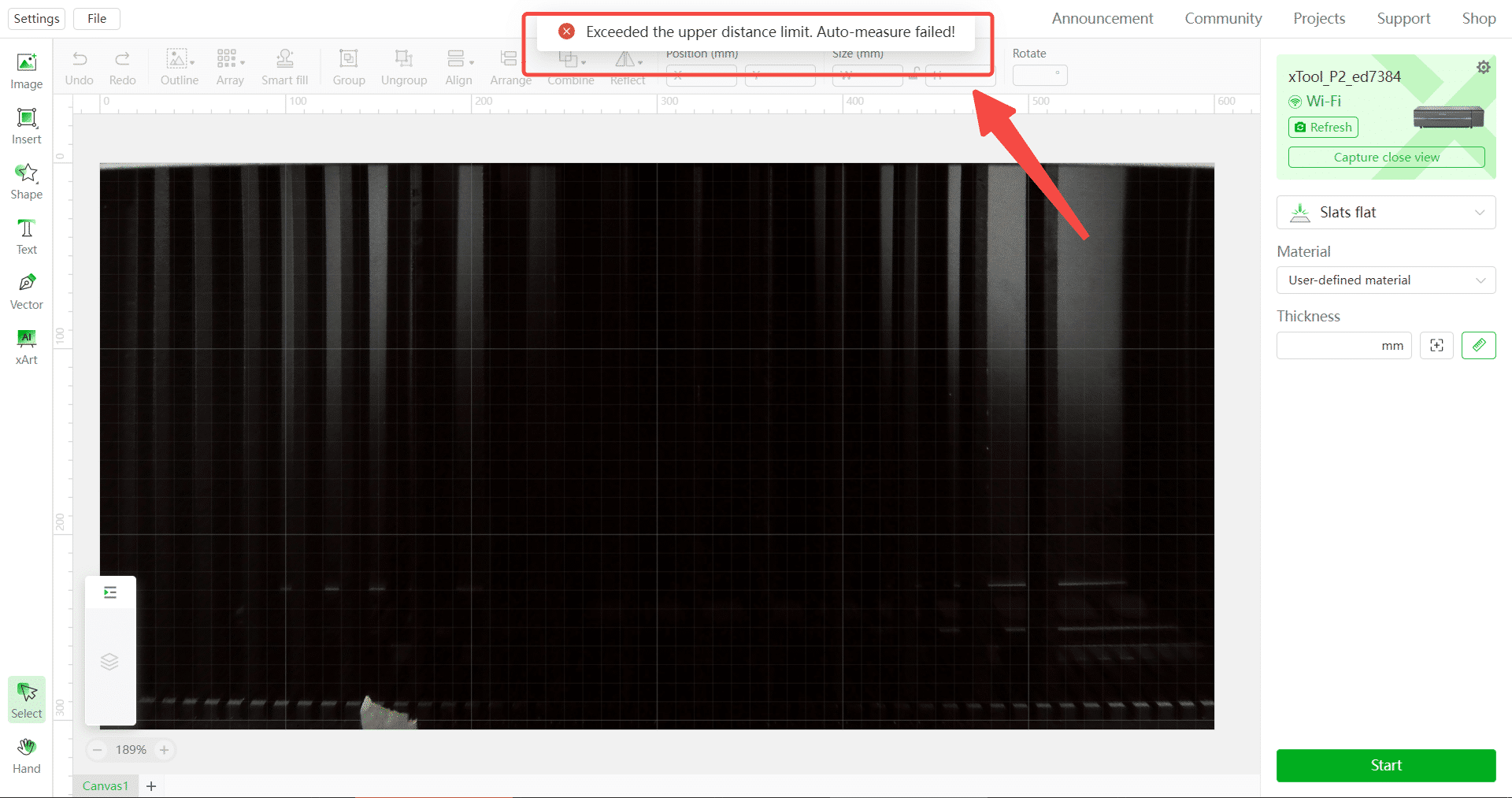Open the Shop page

click(x=1479, y=19)
